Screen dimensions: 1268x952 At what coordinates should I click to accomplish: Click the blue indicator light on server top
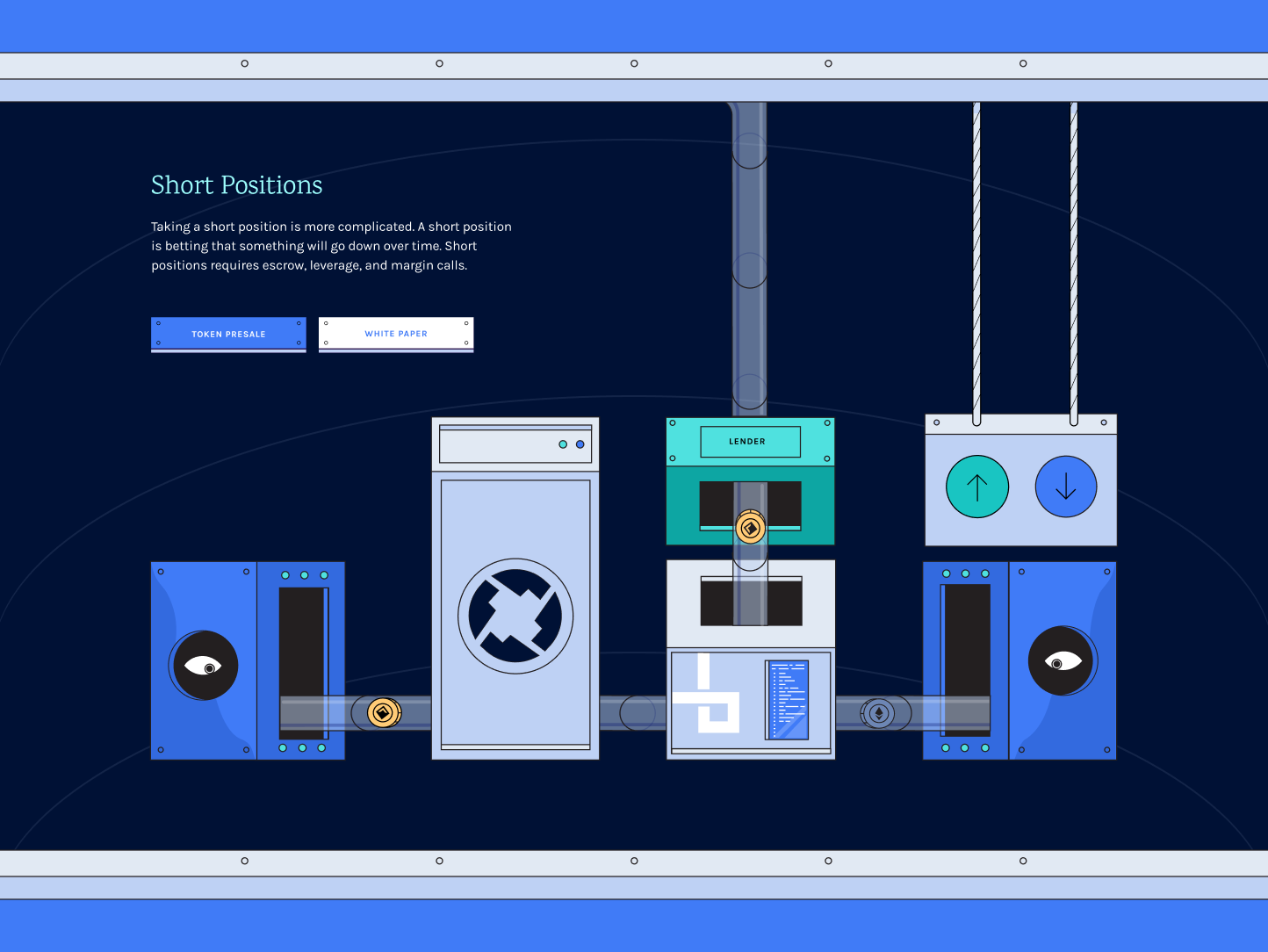click(580, 444)
